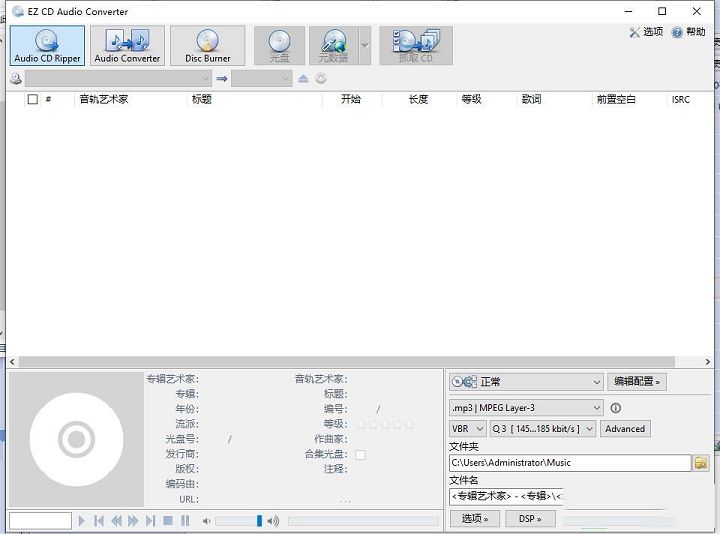Click the 歌词 column header

(x=532, y=99)
